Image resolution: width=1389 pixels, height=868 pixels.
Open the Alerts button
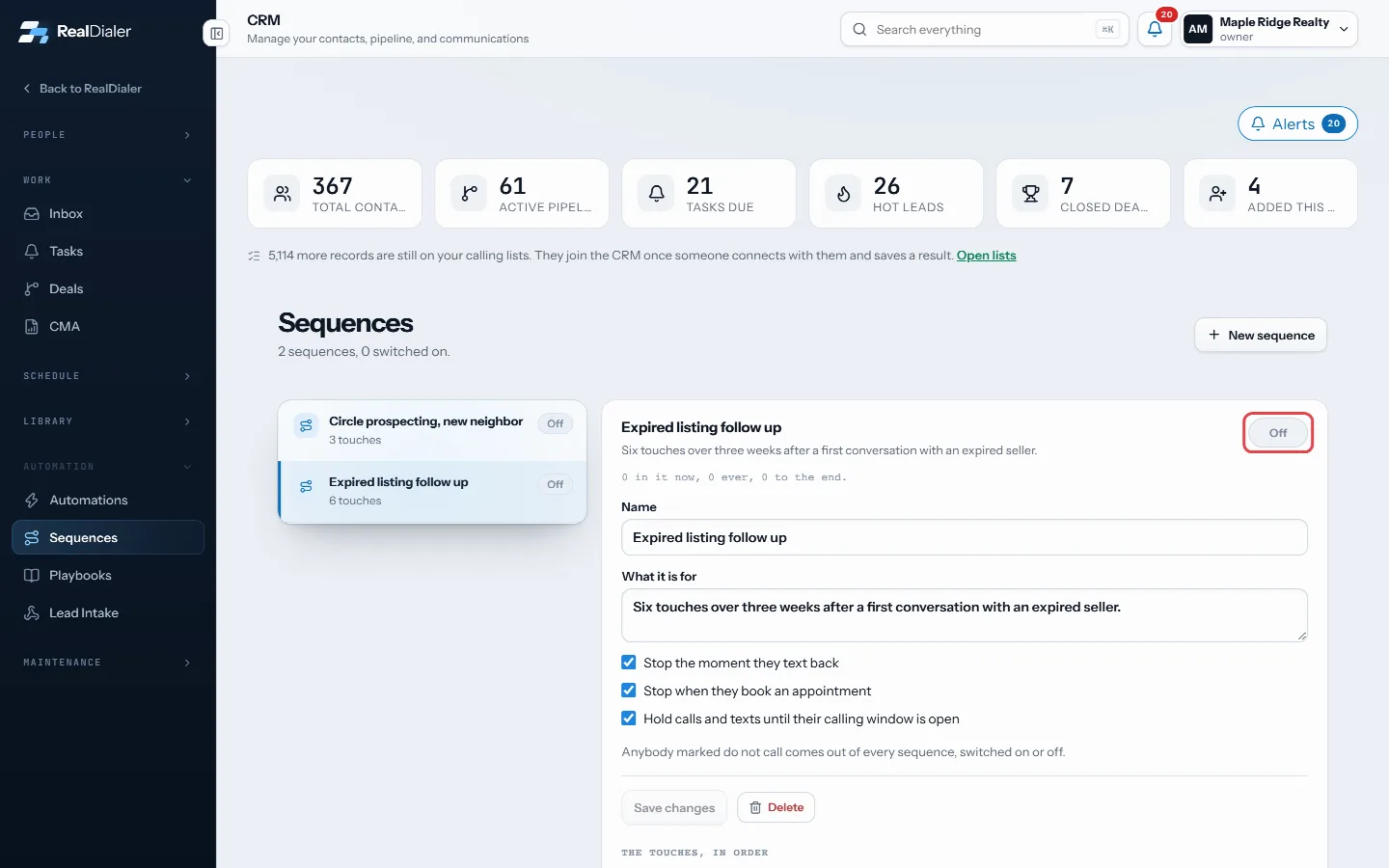1297,123
